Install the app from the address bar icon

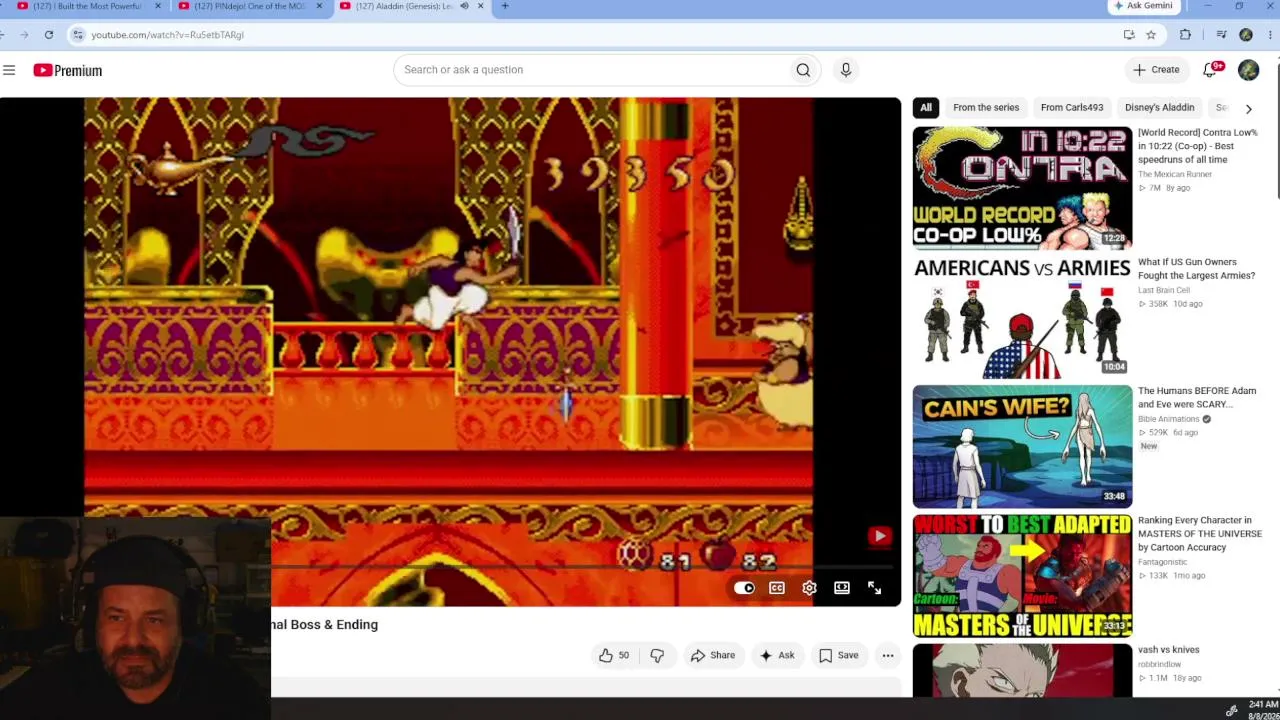point(1129,35)
